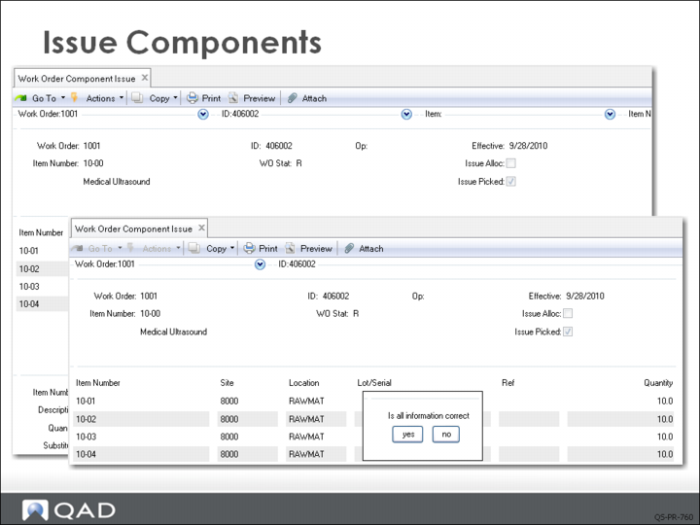700x525 pixels.
Task: Click the QAD logo in footer
Action: pos(69,509)
